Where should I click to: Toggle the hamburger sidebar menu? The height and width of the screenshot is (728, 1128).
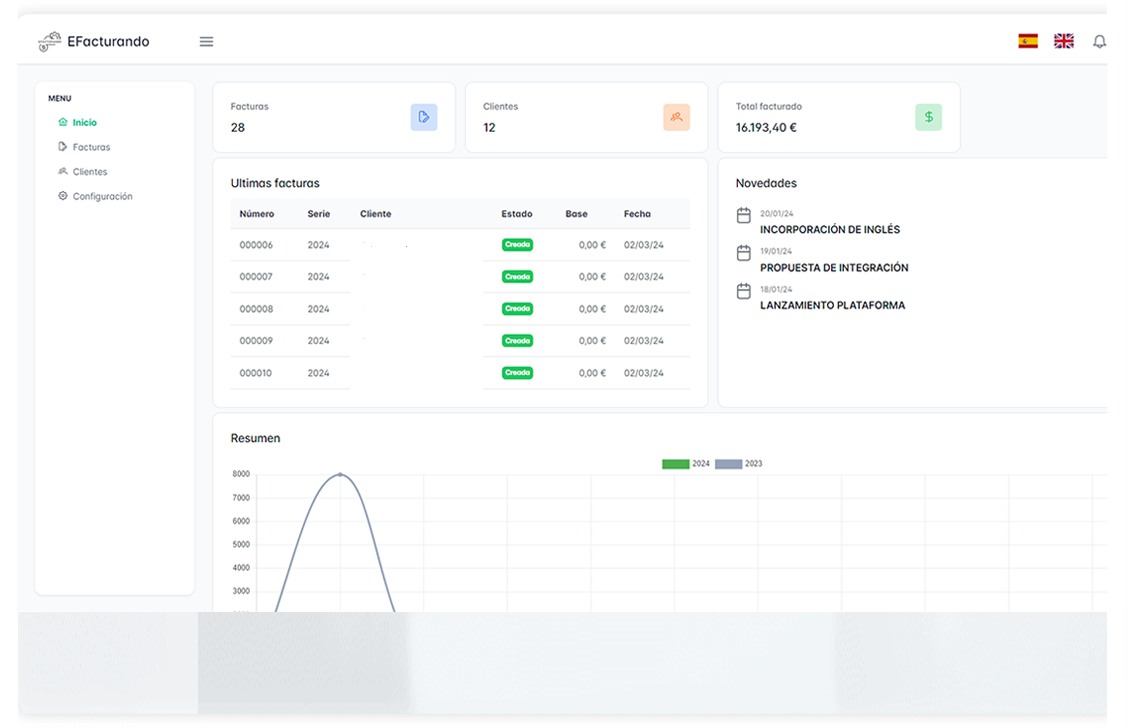tap(206, 42)
